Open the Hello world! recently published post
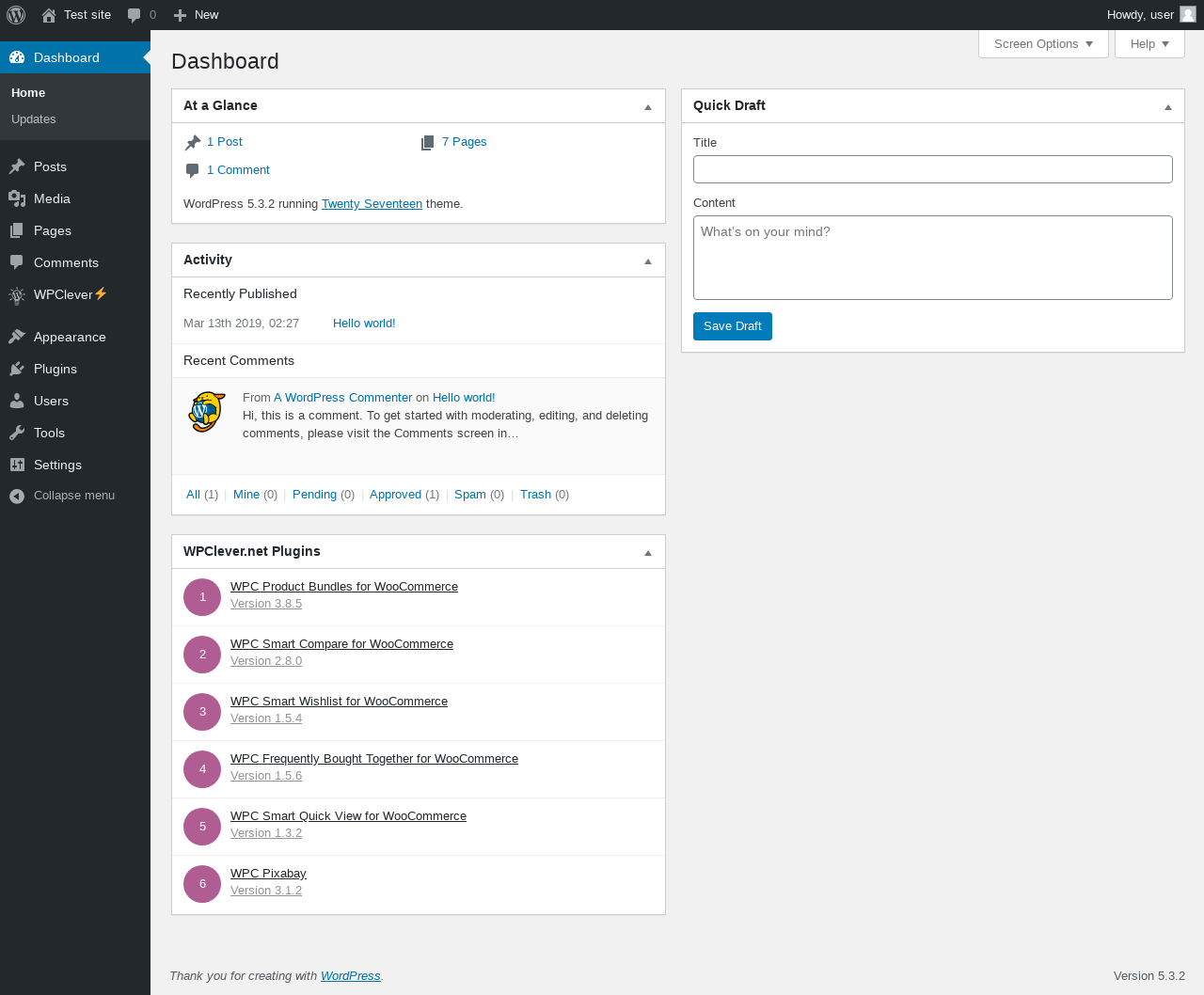Viewport: 1204px width, 995px height. (364, 324)
